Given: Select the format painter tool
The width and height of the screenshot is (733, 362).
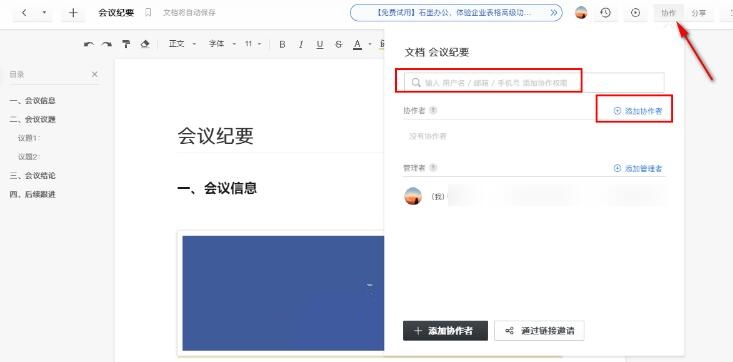Looking at the screenshot, I should tap(126, 44).
